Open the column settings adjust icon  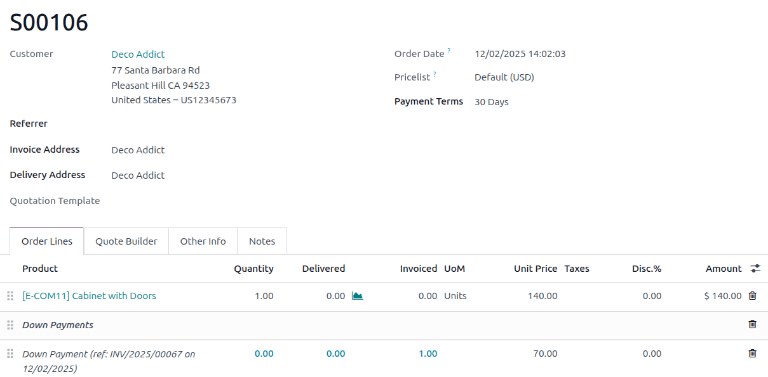click(755, 268)
